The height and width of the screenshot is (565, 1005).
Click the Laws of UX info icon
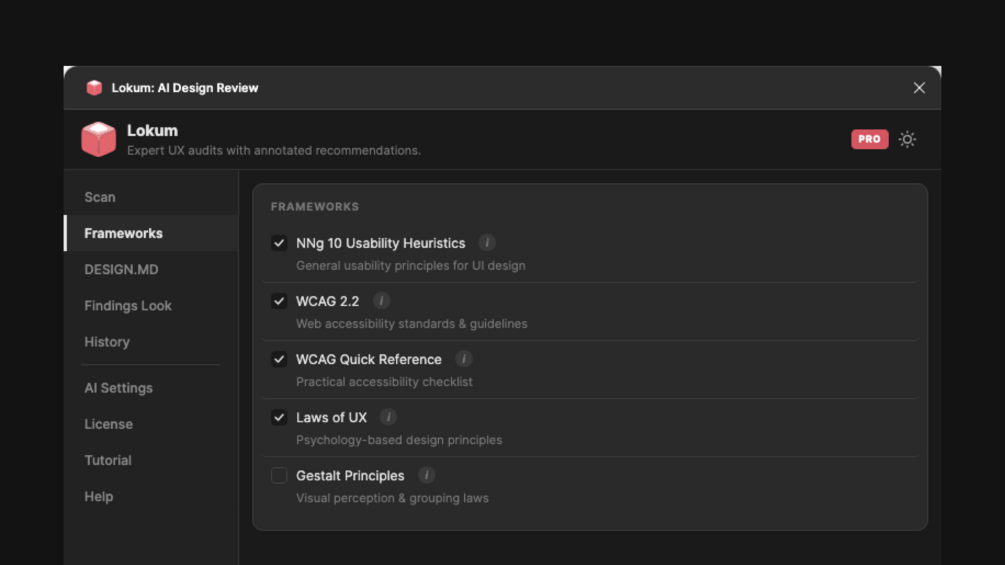389,417
